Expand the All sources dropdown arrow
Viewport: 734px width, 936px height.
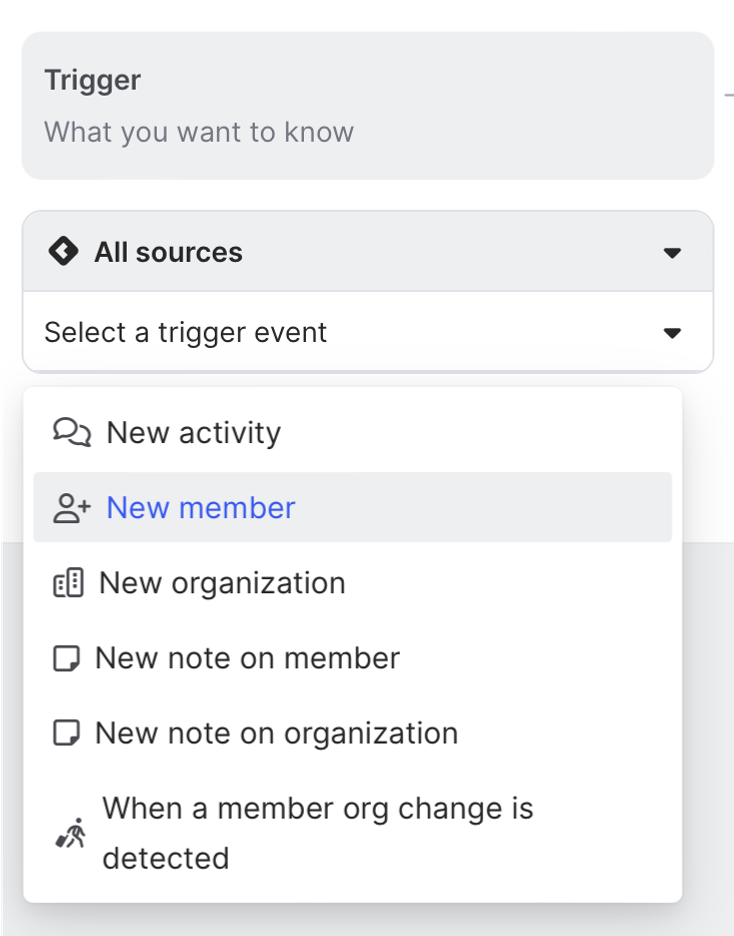[x=672, y=253]
